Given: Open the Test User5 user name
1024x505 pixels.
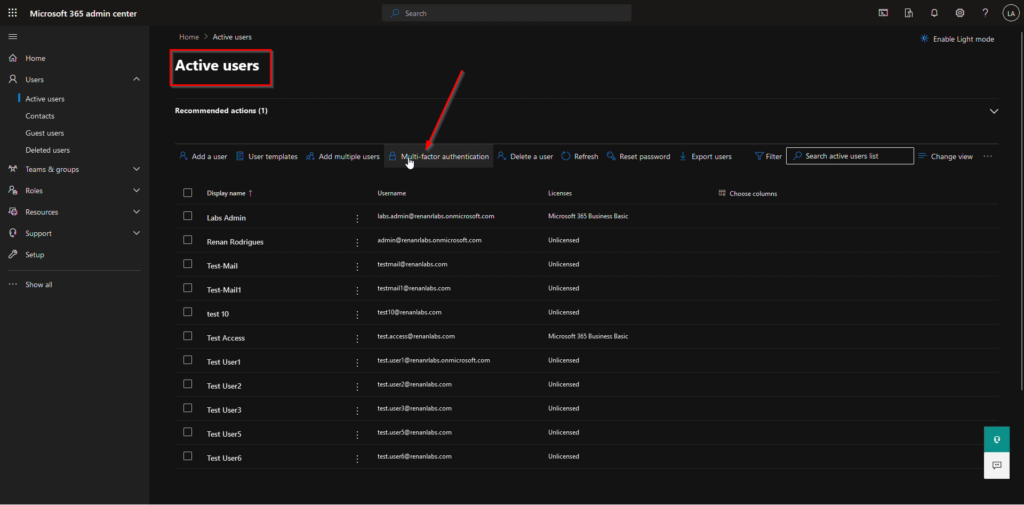Looking at the screenshot, I should 224,434.
